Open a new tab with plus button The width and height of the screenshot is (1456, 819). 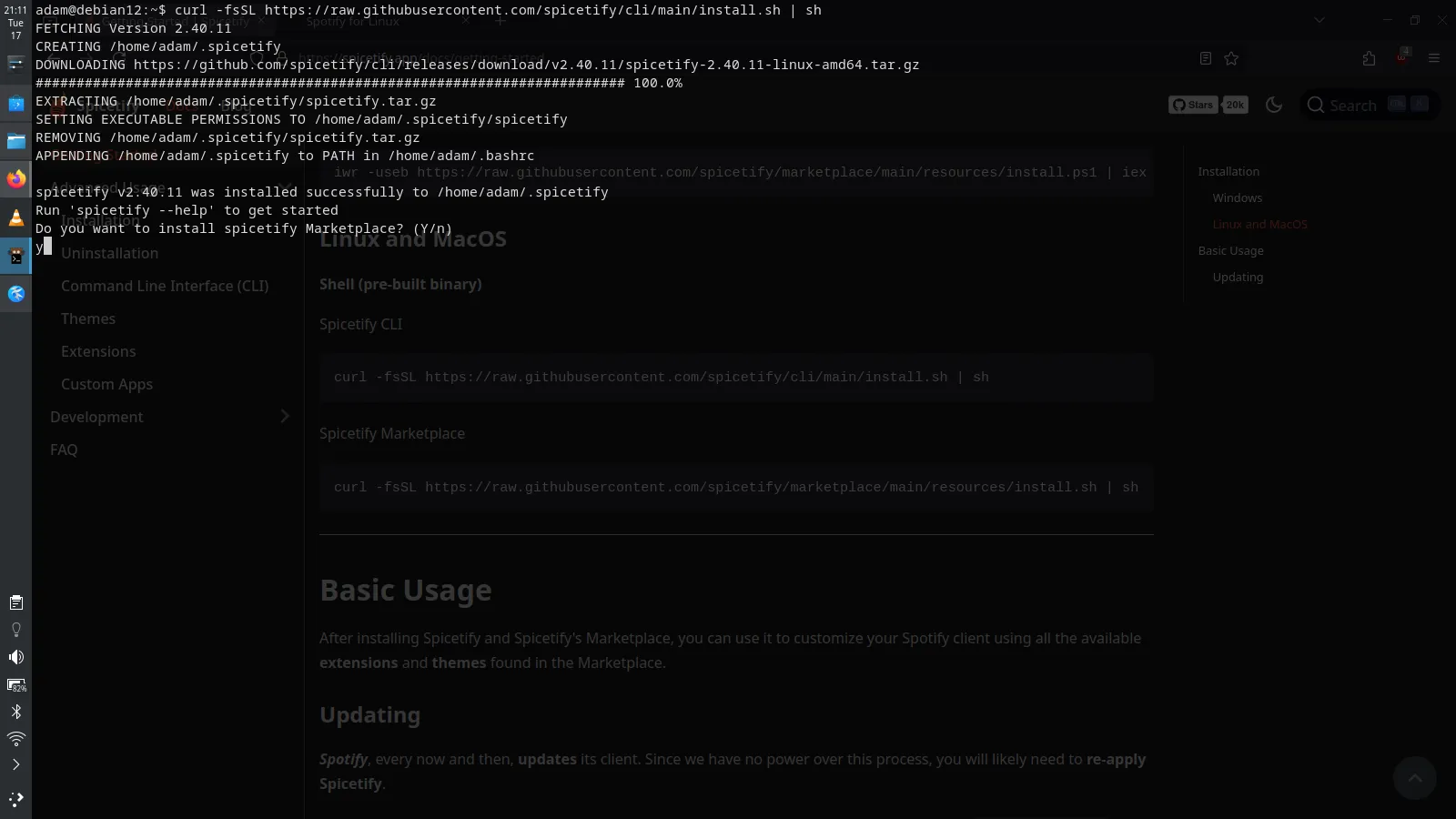500,20
